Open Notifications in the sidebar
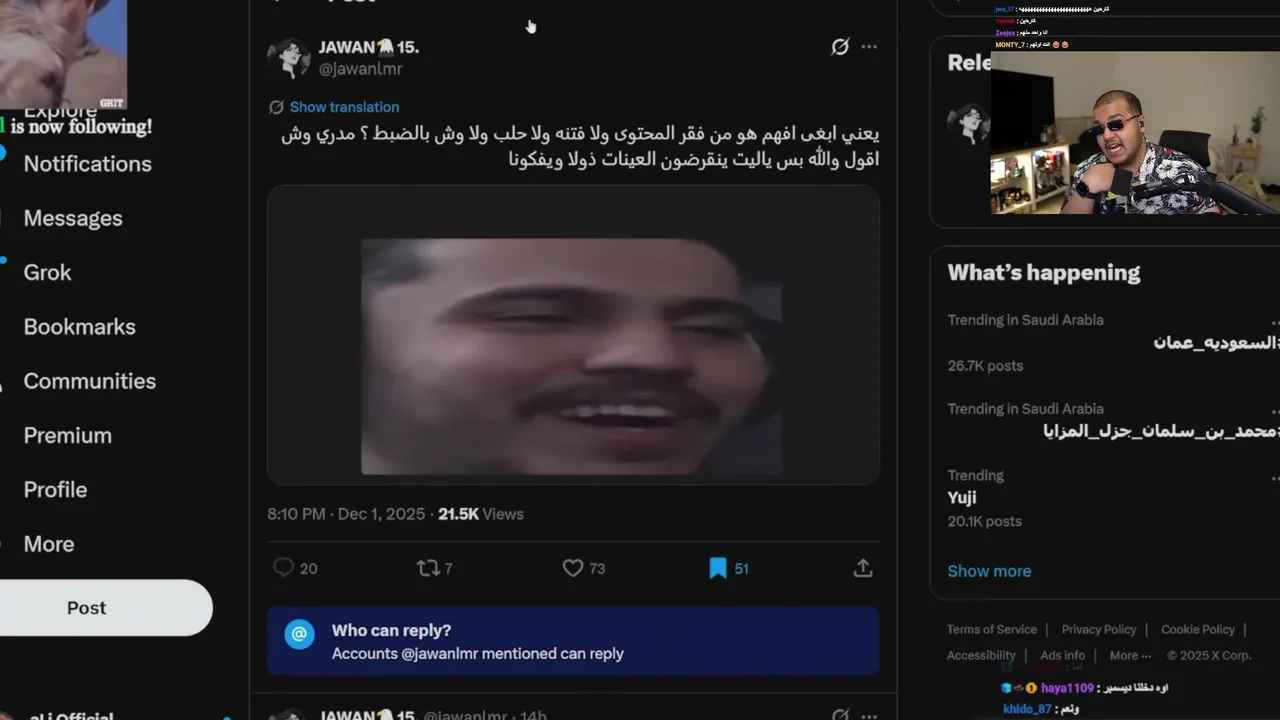 pos(88,164)
